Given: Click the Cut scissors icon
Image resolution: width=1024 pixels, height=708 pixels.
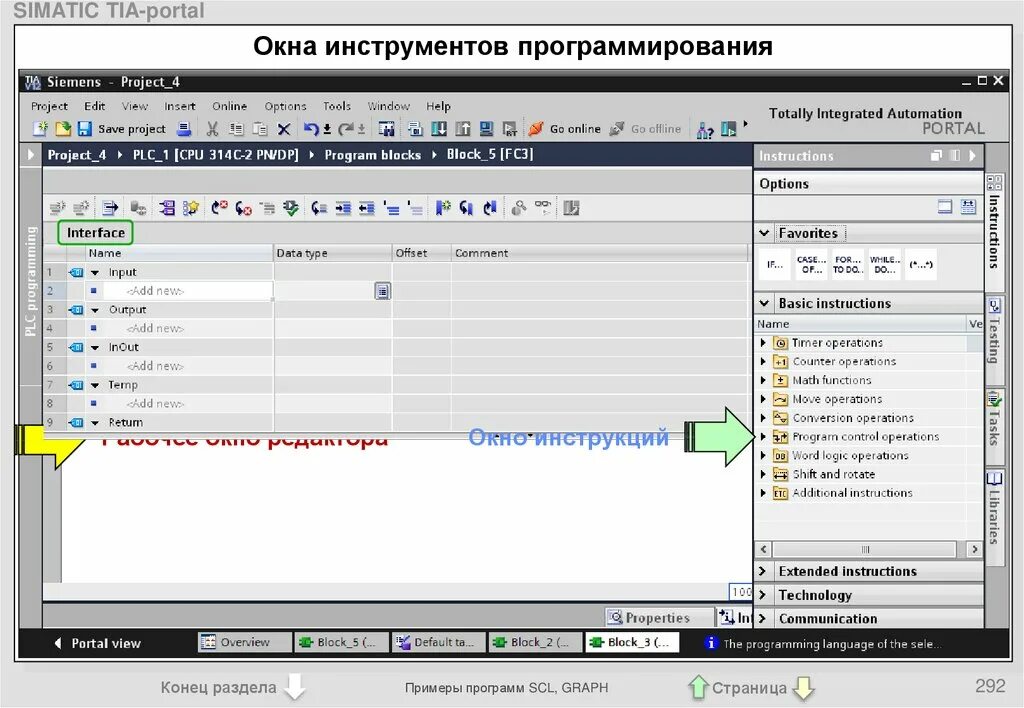Looking at the screenshot, I should pyautogui.click(x=212, y=129).
